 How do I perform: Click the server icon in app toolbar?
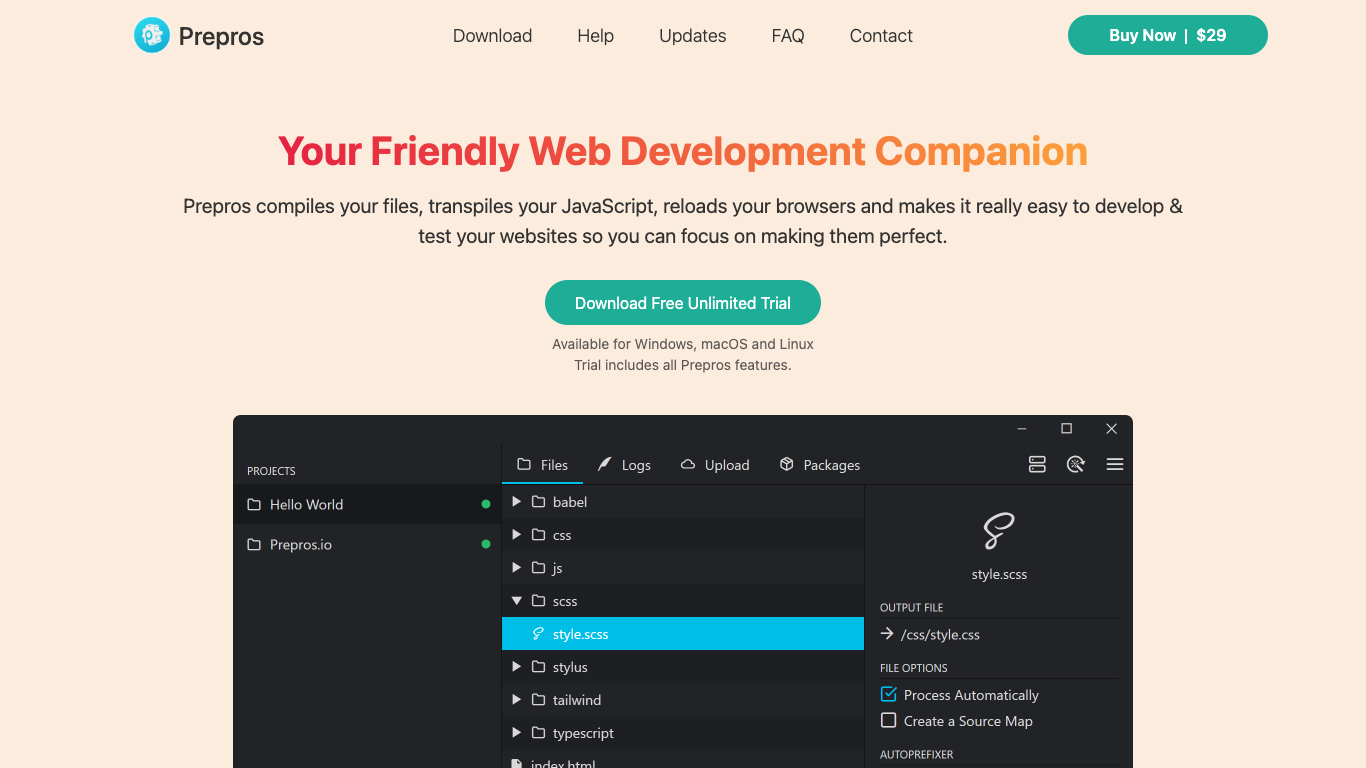(1037, 464)
